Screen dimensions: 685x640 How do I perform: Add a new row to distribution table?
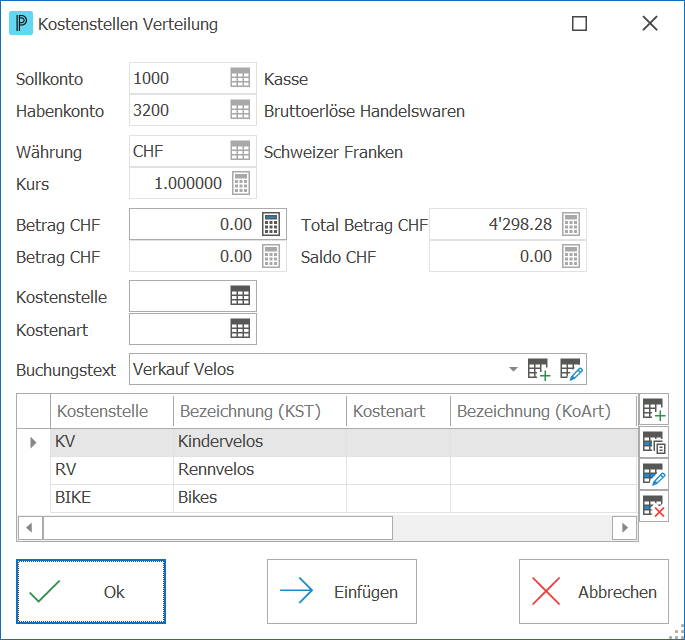[654, 409]
